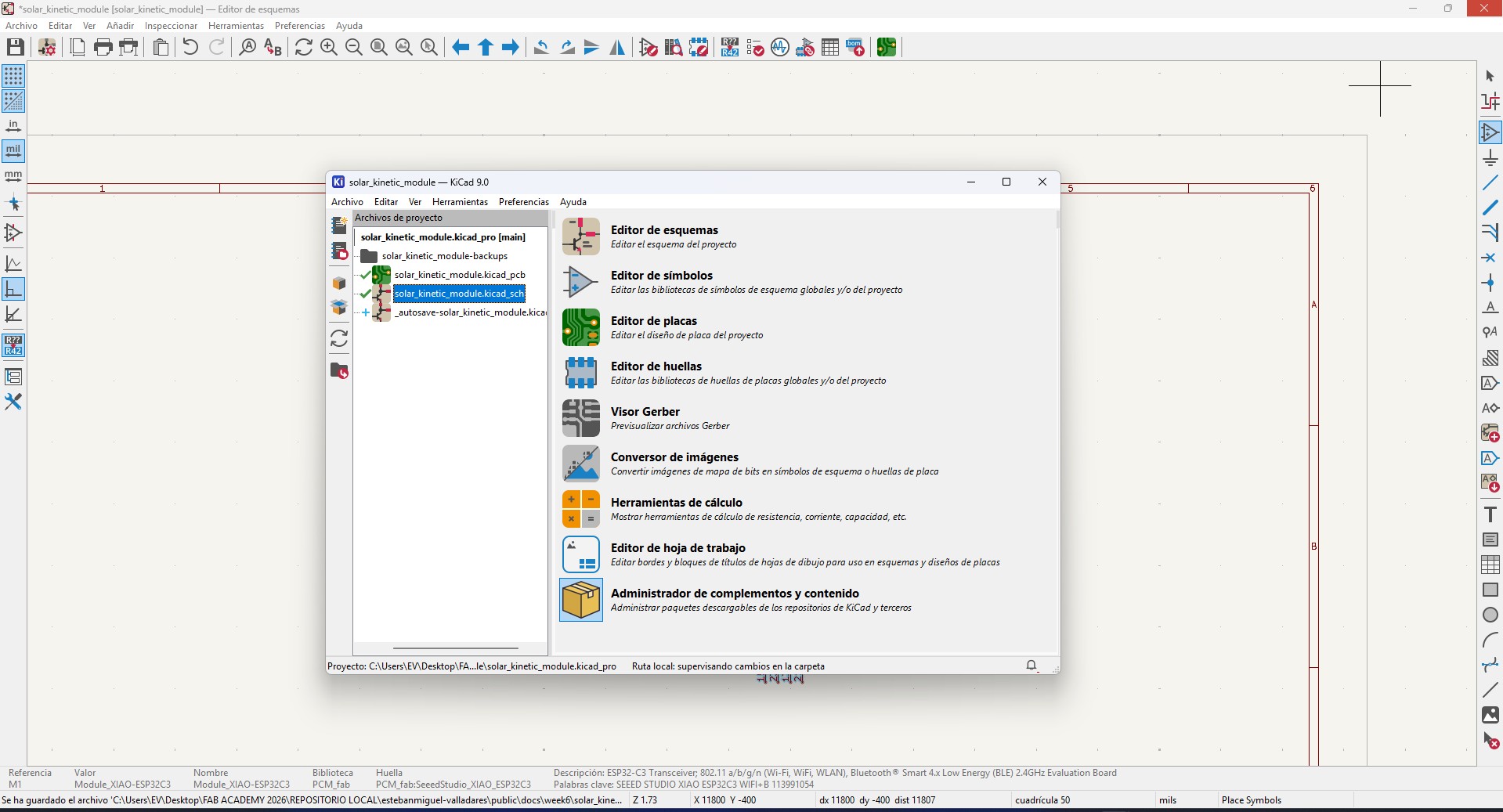
Task: Save the schematic with the floppy disk icon
Action: (15, 47)
